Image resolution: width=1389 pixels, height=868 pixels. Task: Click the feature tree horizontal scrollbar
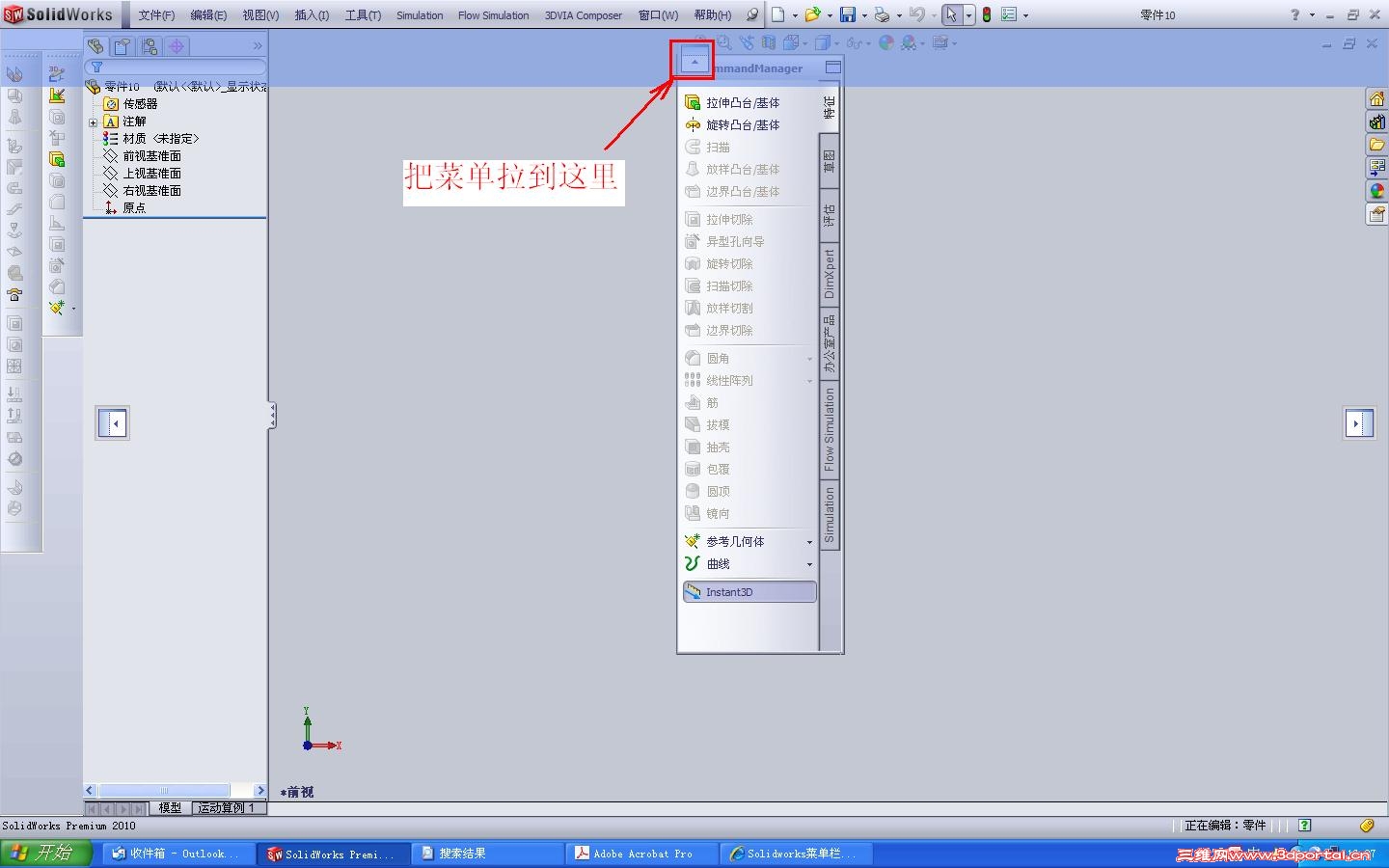coord(176,791)
